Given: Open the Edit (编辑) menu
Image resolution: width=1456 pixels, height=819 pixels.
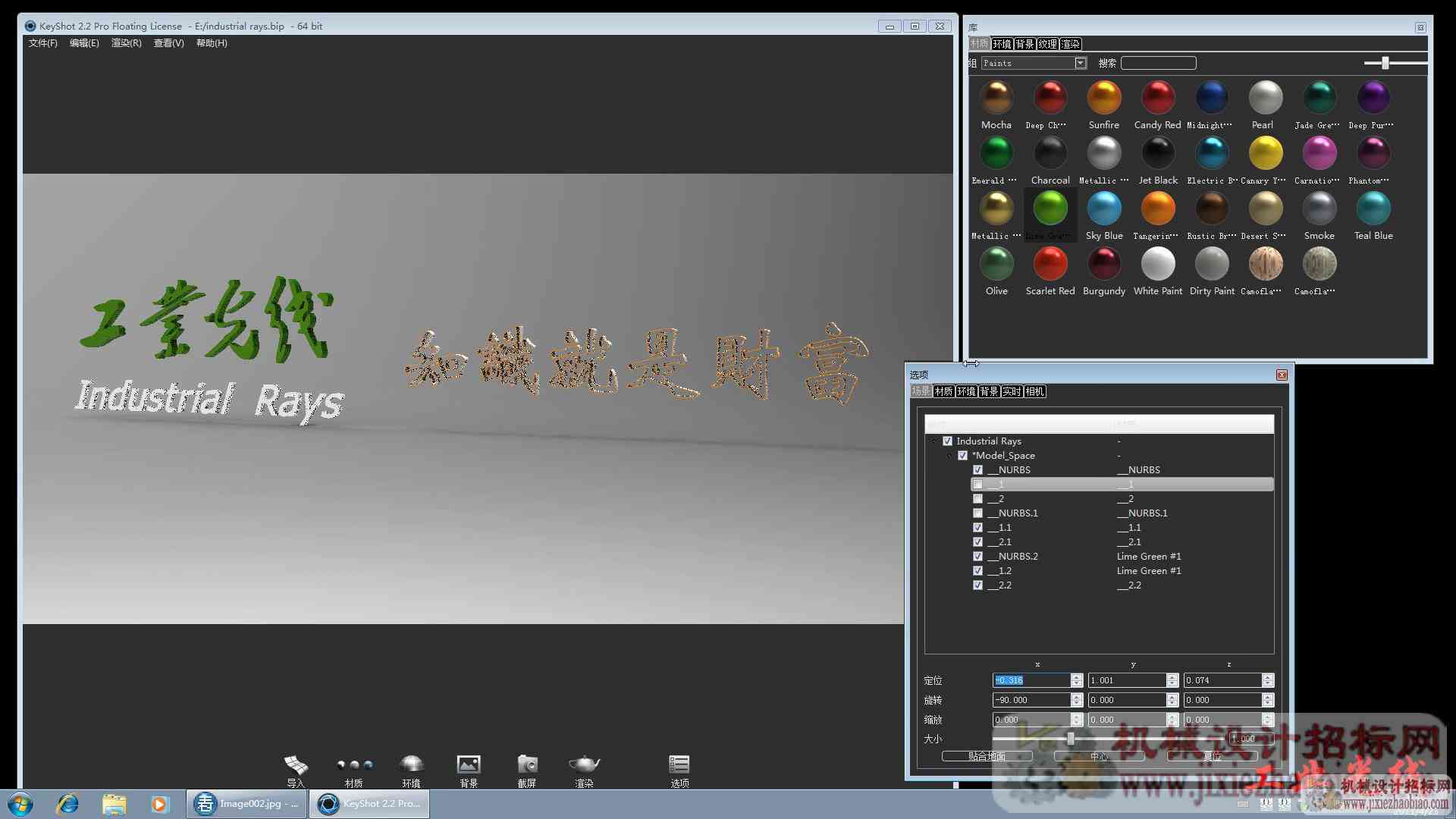Looking at the screenshot, I should pyautogui.click(x=84, y=43).
